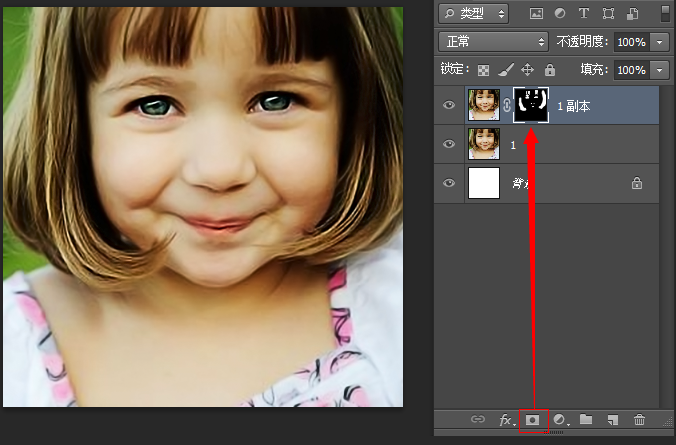Image resolution: width=676 pixels, height=445 pixels.
Task: Select layer 1 thumbnail
Action: (484, 144)
